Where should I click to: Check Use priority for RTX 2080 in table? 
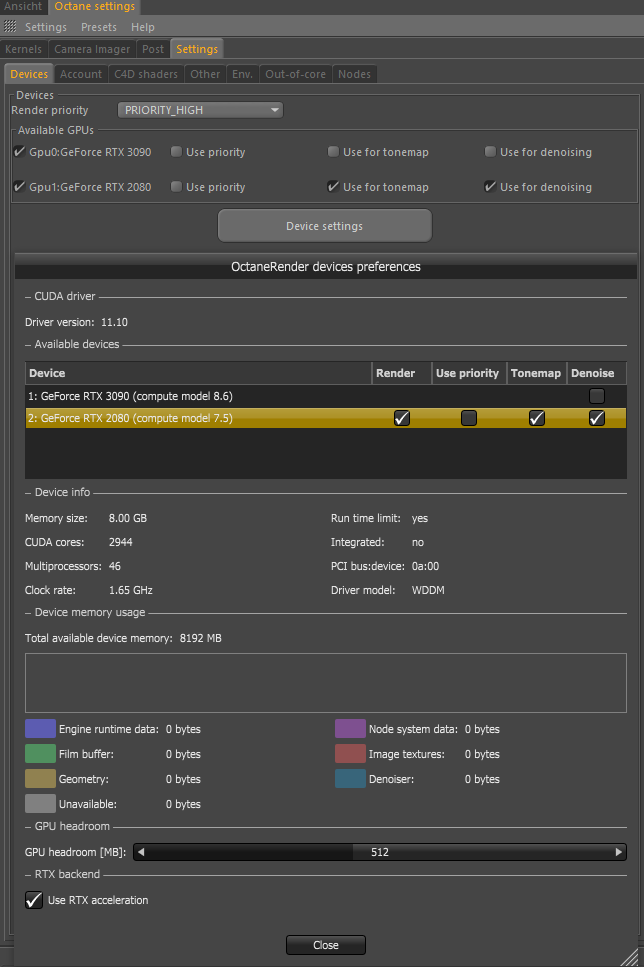click(469, 418)
